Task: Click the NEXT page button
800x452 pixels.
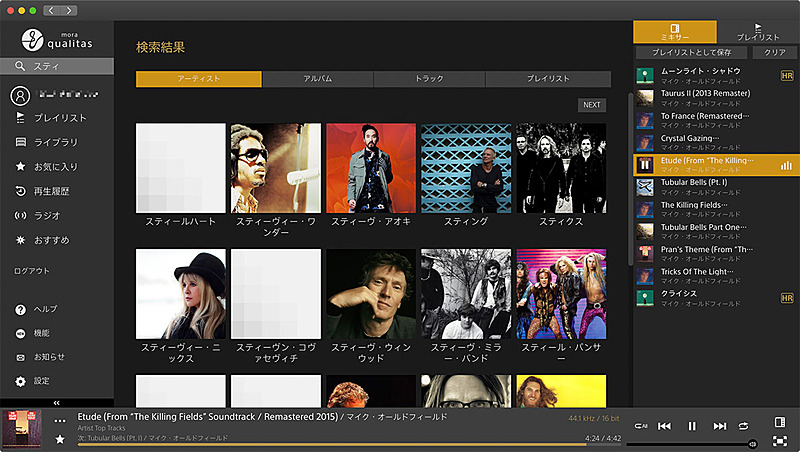Action: pos(592,105)
